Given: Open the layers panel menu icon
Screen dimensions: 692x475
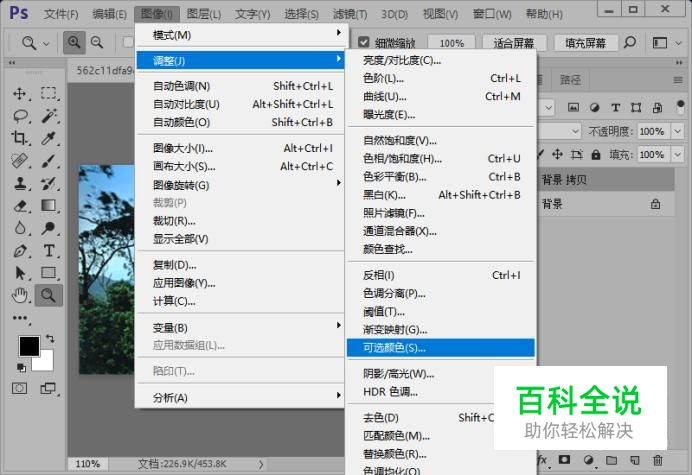Looking at the screenshot, I should click(678, 80).
